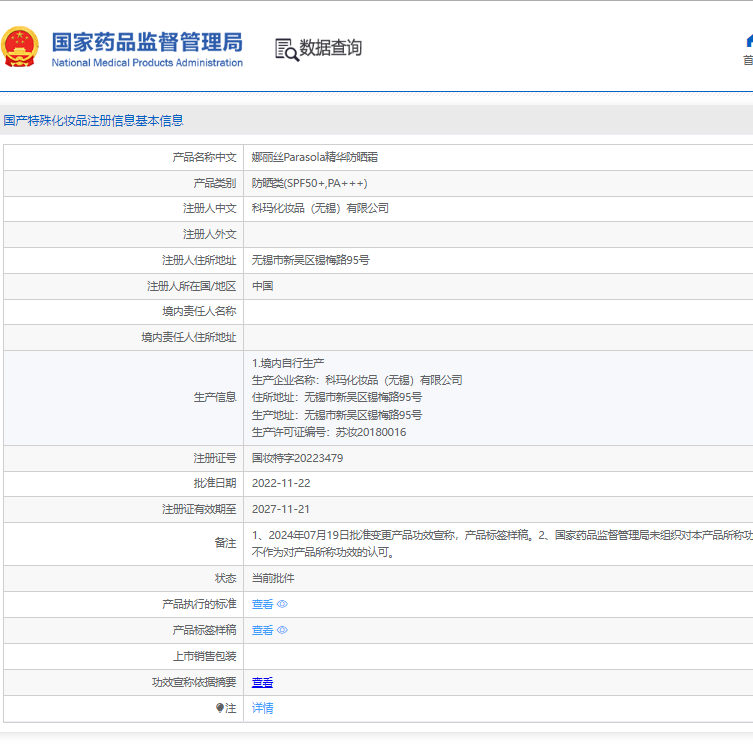Open the 查看 link for 功效宣称依据摘要
753x753 pixels.
tap(262, 682)
